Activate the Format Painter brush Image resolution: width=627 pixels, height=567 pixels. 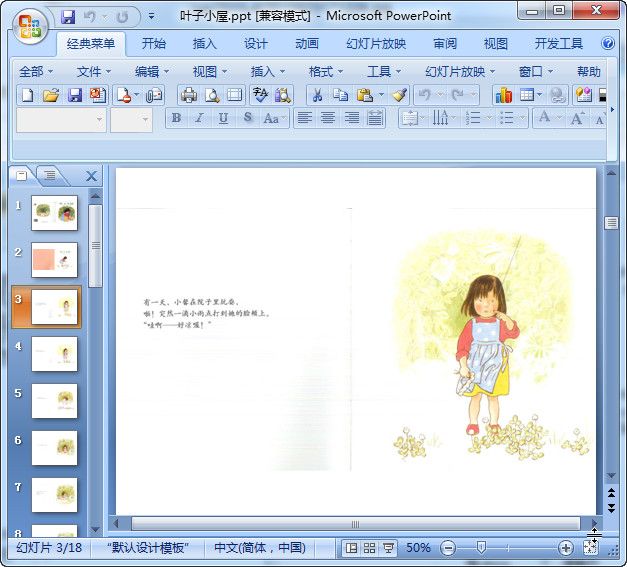[399, 95]
